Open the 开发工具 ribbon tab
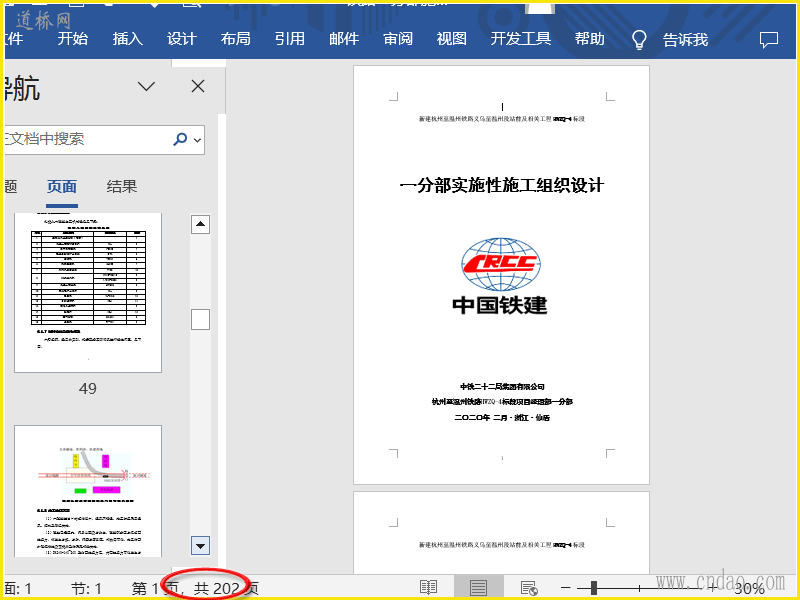Screen dimensions: 800x600 [x=521, y=39]
